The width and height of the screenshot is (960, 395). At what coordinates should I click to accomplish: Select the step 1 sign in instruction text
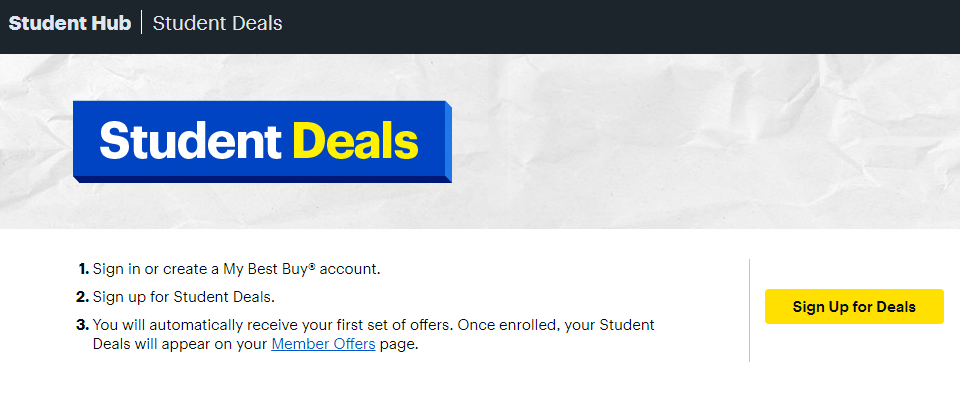[x=236, y=269]
